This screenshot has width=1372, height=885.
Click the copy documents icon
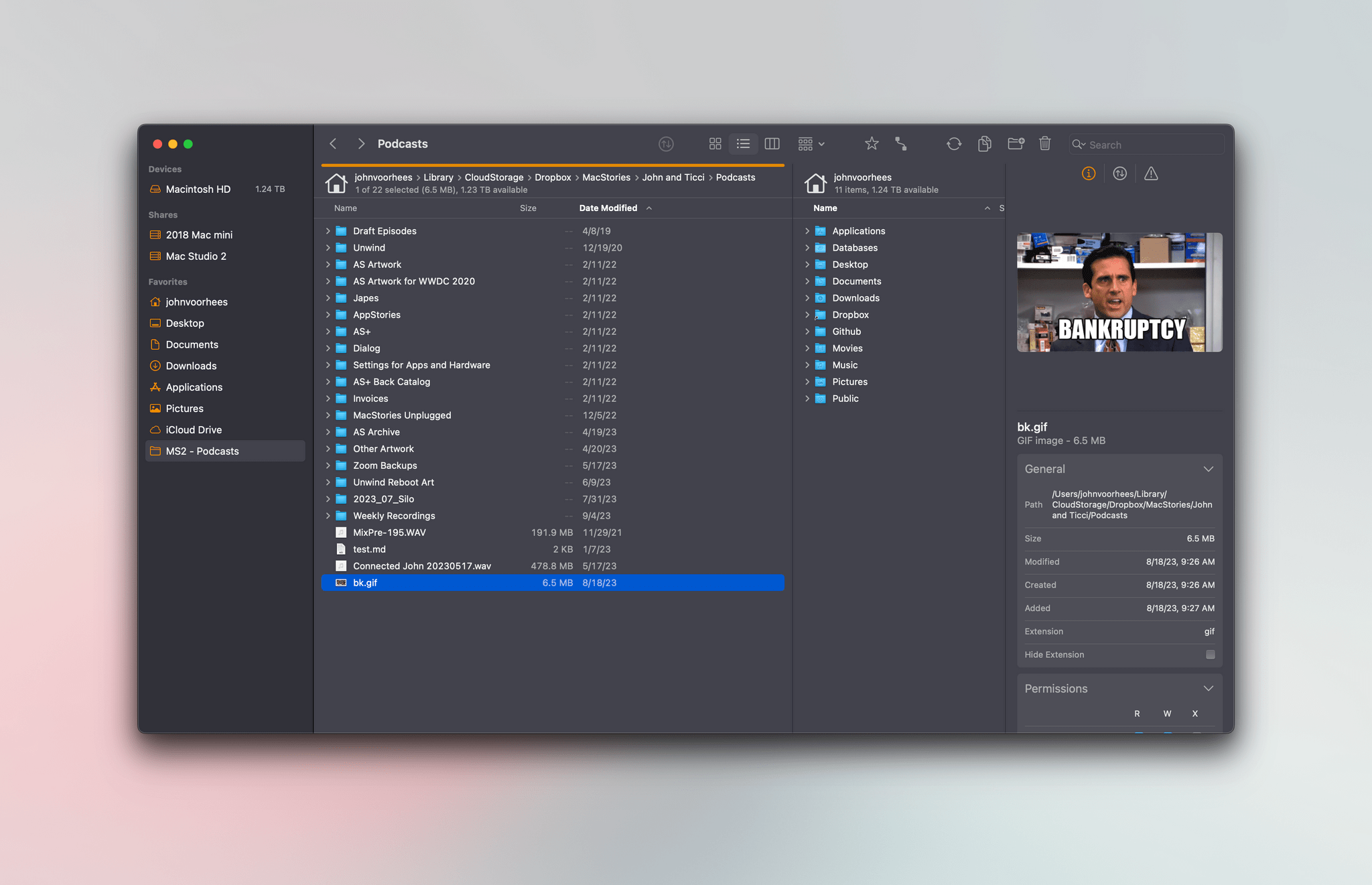[x=984, y=143]
